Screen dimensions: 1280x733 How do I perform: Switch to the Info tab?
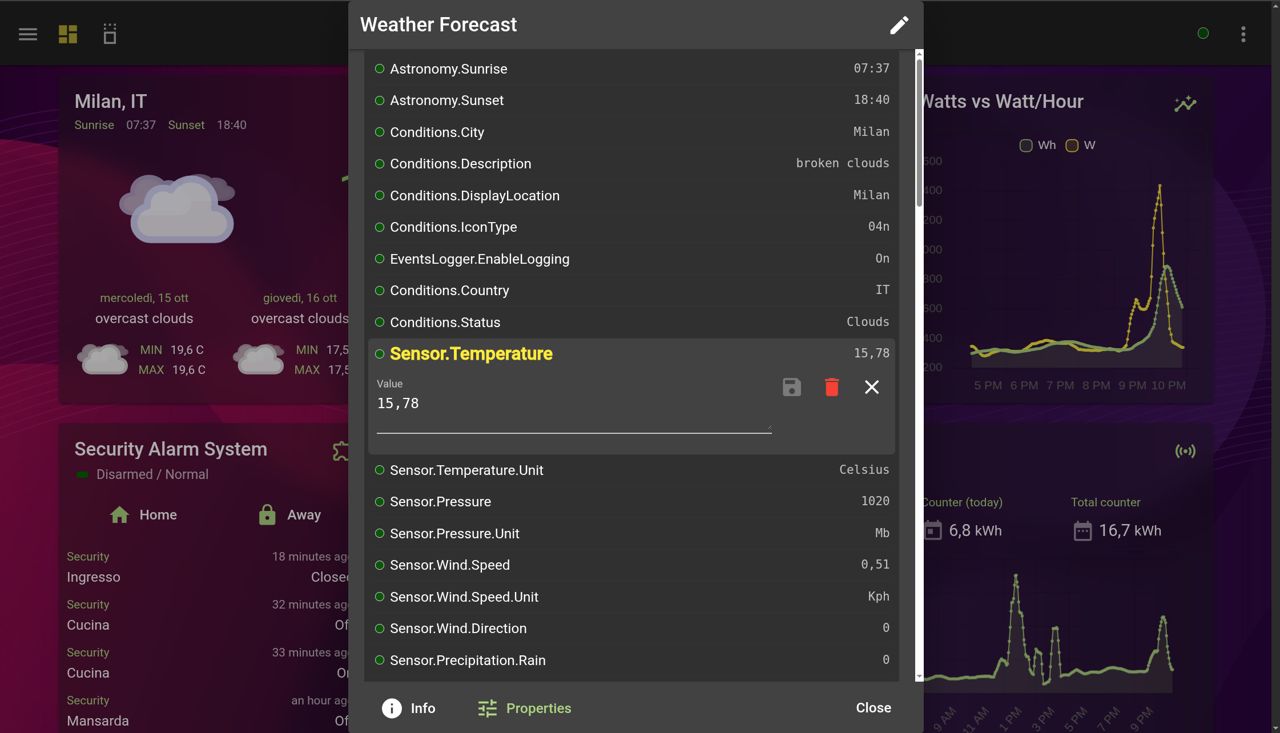click(409, 708)
